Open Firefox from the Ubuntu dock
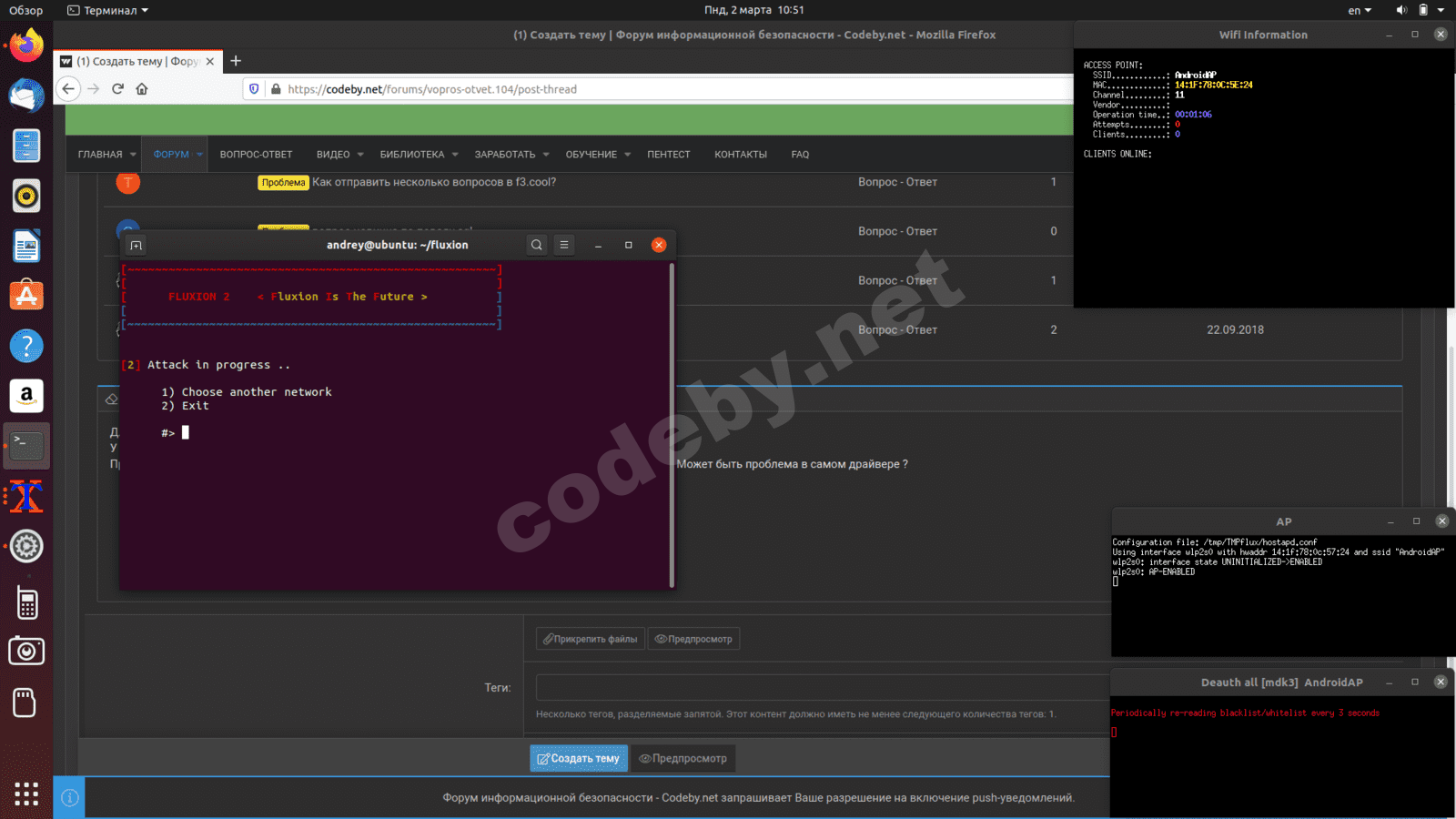The image size is (1456, 819). [x=26, y=45]
